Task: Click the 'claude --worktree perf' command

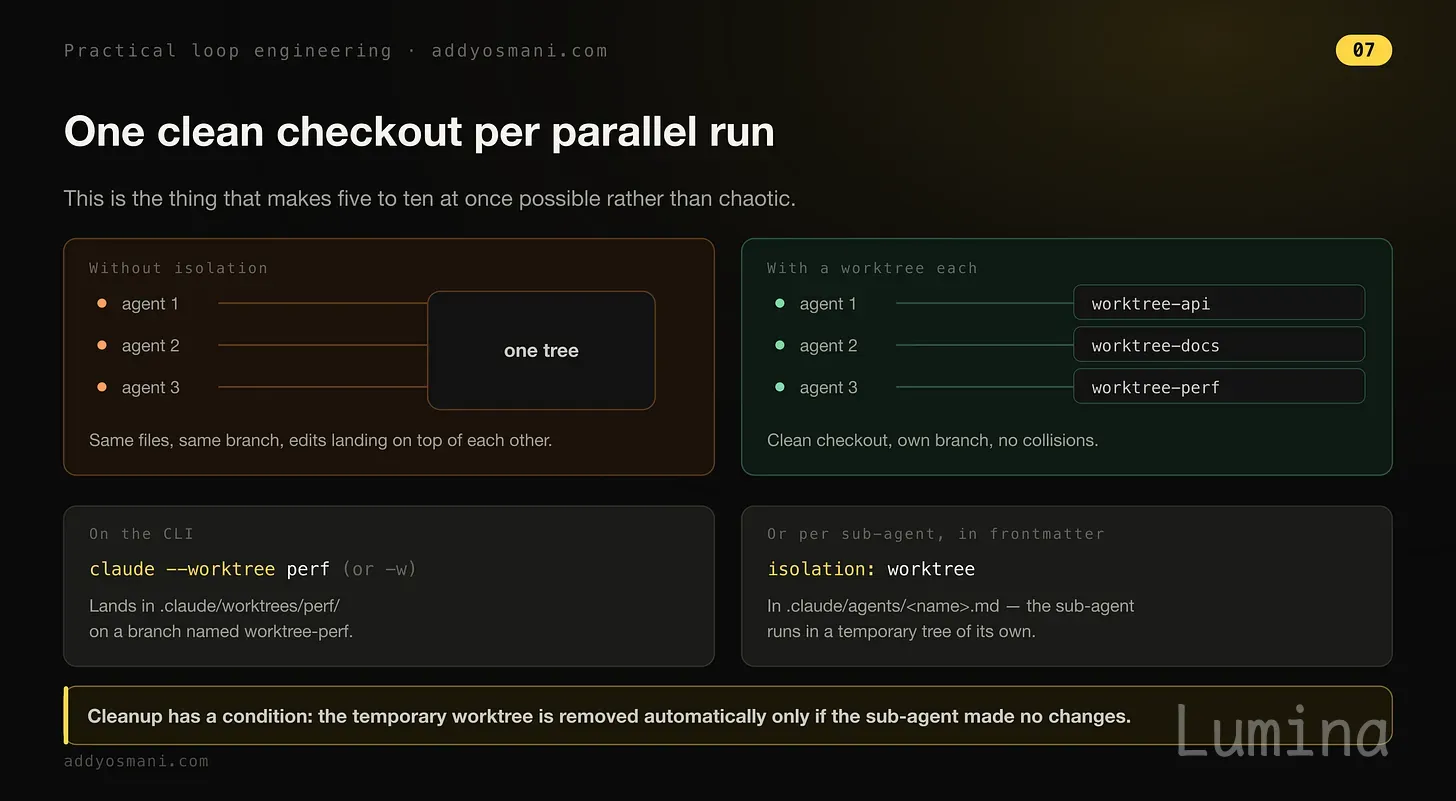Action: (210, 569)
